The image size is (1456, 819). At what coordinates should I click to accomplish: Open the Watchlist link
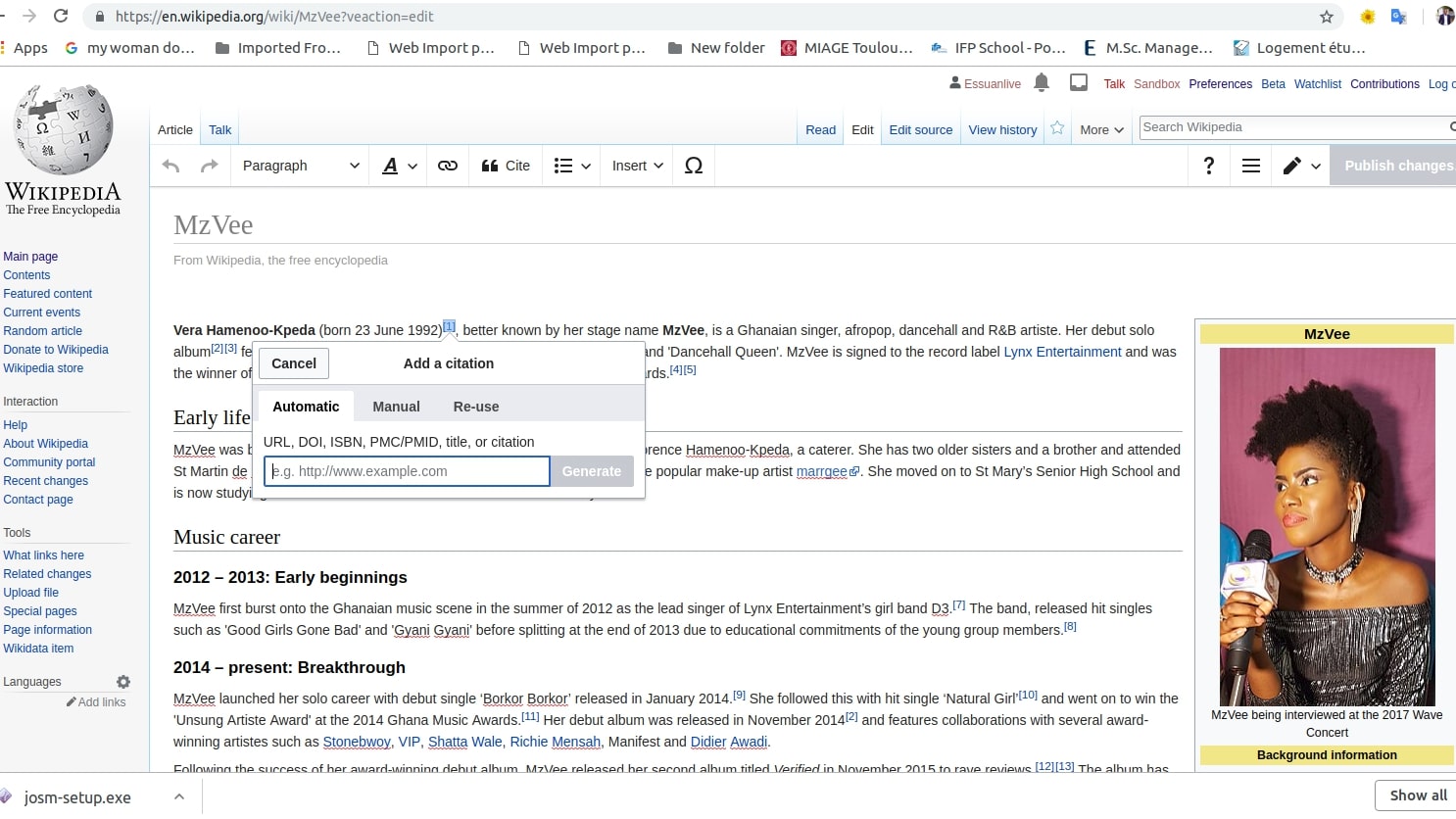click(1318, 84)
